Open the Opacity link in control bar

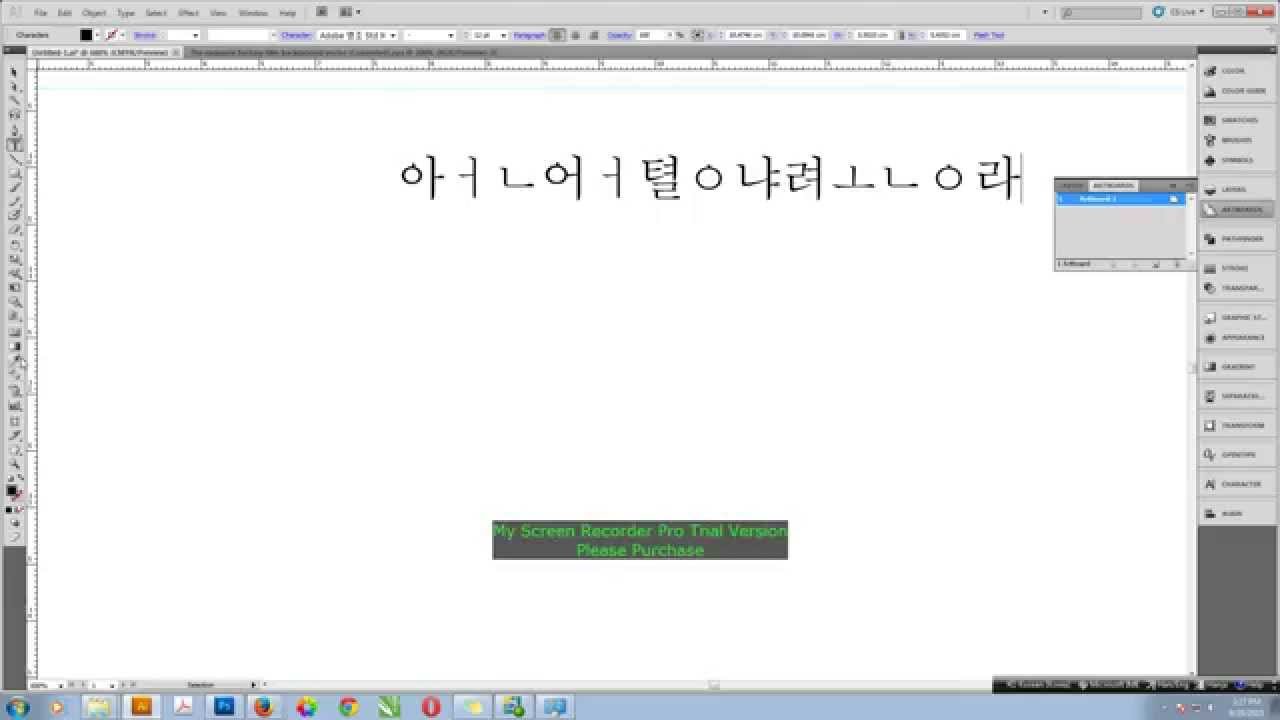620,35
